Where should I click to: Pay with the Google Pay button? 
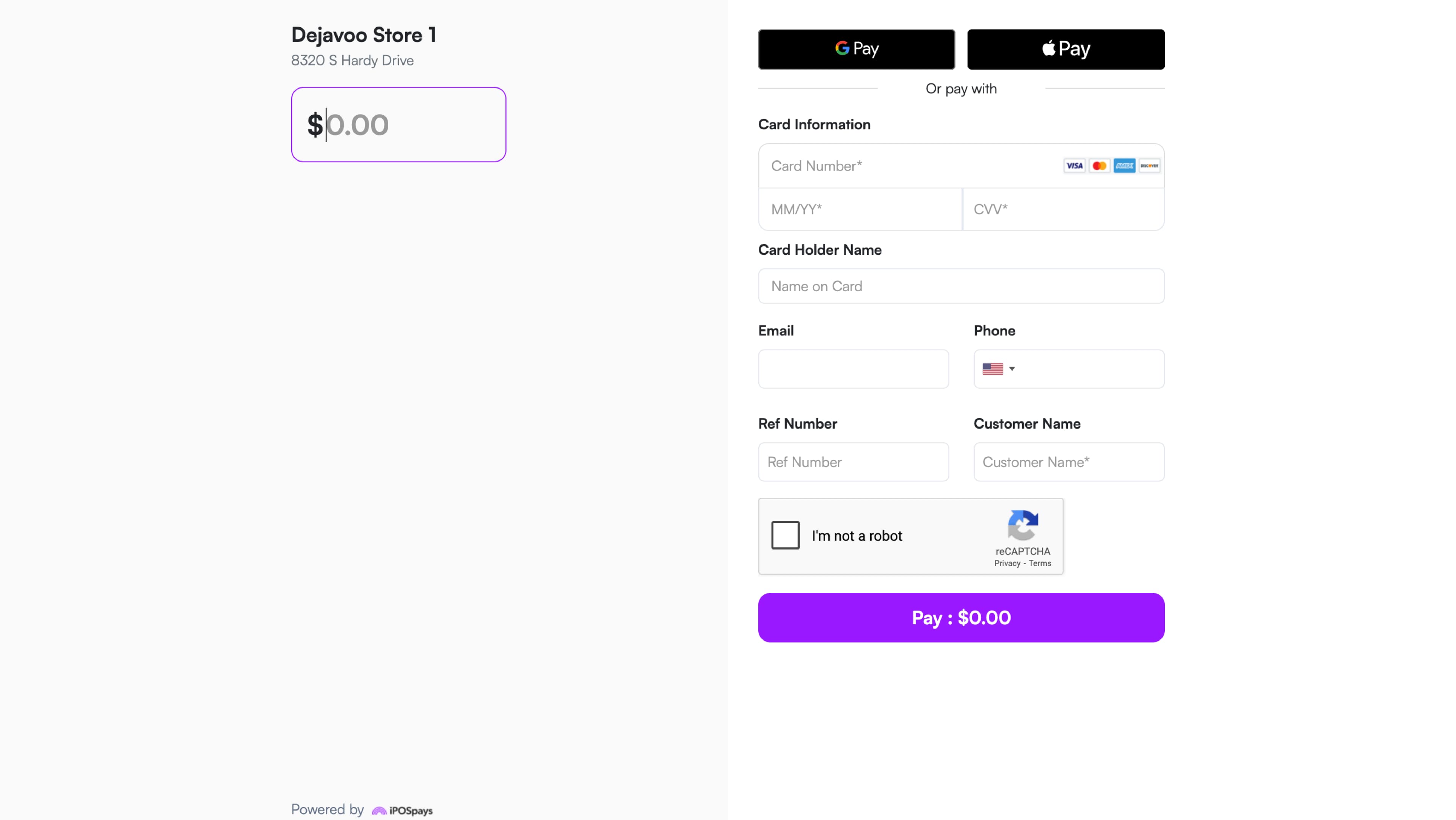pyautogui.click(x=856, y=49)
